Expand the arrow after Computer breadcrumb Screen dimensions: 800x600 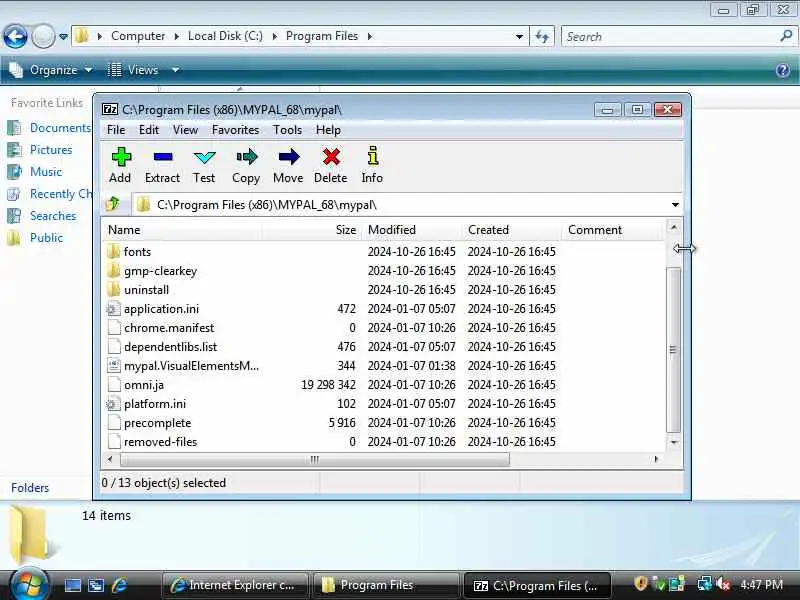pos(177,36)
